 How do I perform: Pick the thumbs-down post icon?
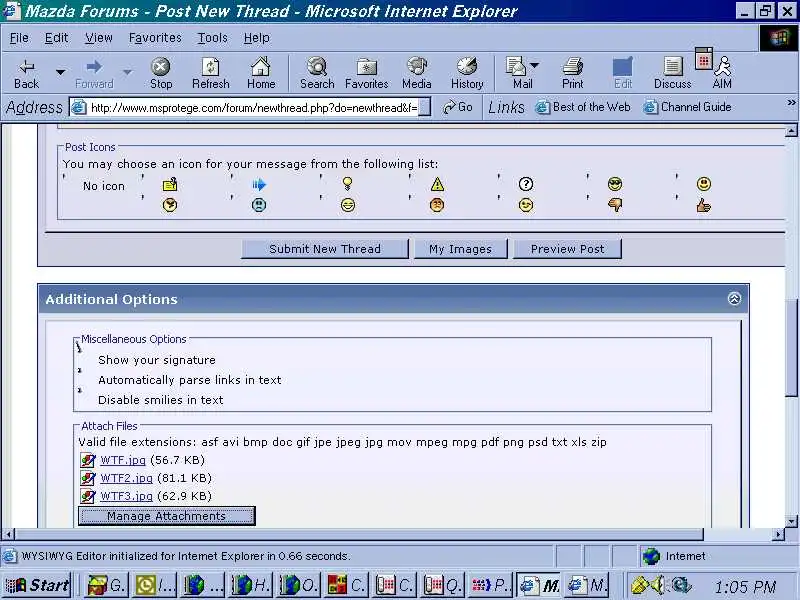point(616,205)
